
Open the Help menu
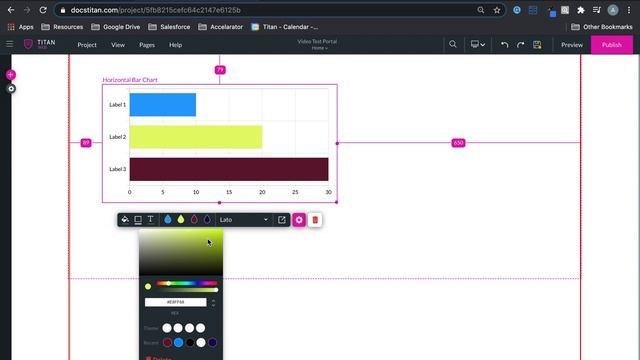(176, 45)
